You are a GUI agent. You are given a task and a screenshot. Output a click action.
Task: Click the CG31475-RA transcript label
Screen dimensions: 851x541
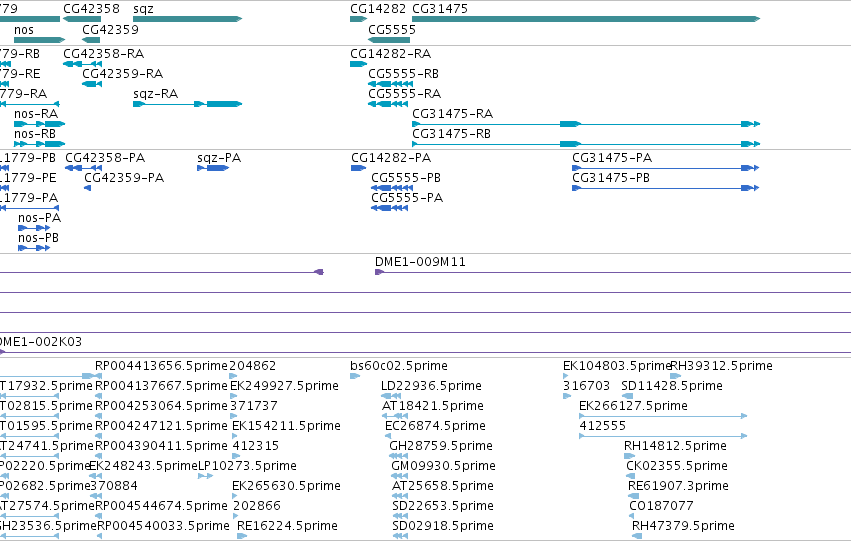(453, 114)
